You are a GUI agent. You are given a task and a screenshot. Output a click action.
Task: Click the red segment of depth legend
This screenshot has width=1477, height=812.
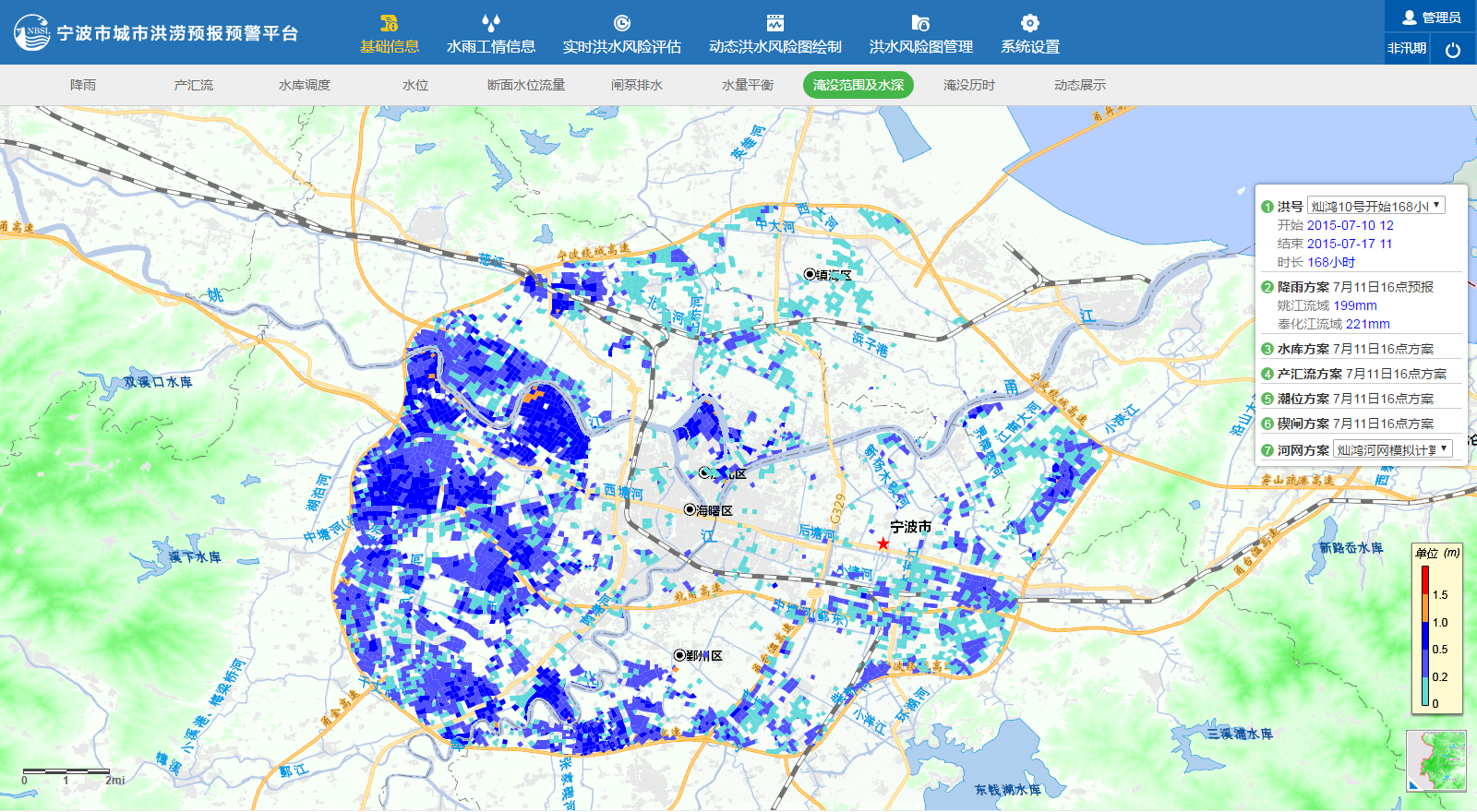coord(1425,579)
